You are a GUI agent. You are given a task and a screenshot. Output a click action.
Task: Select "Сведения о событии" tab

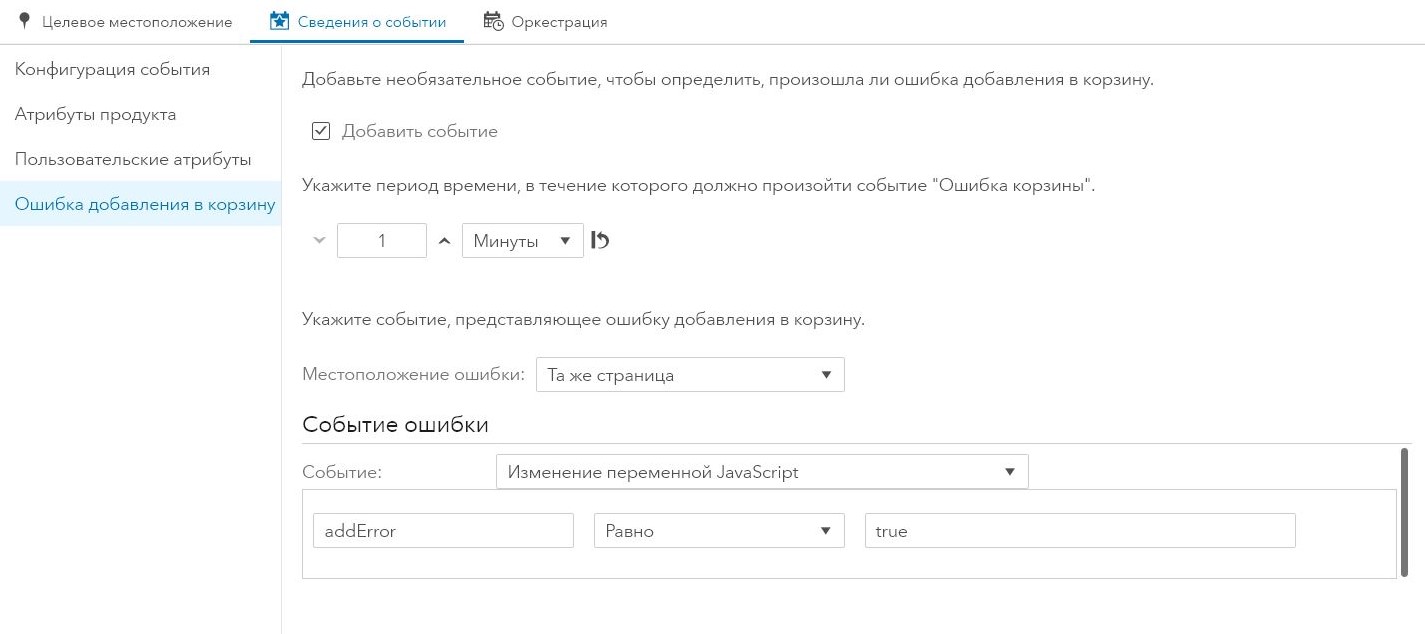point(371,22)
